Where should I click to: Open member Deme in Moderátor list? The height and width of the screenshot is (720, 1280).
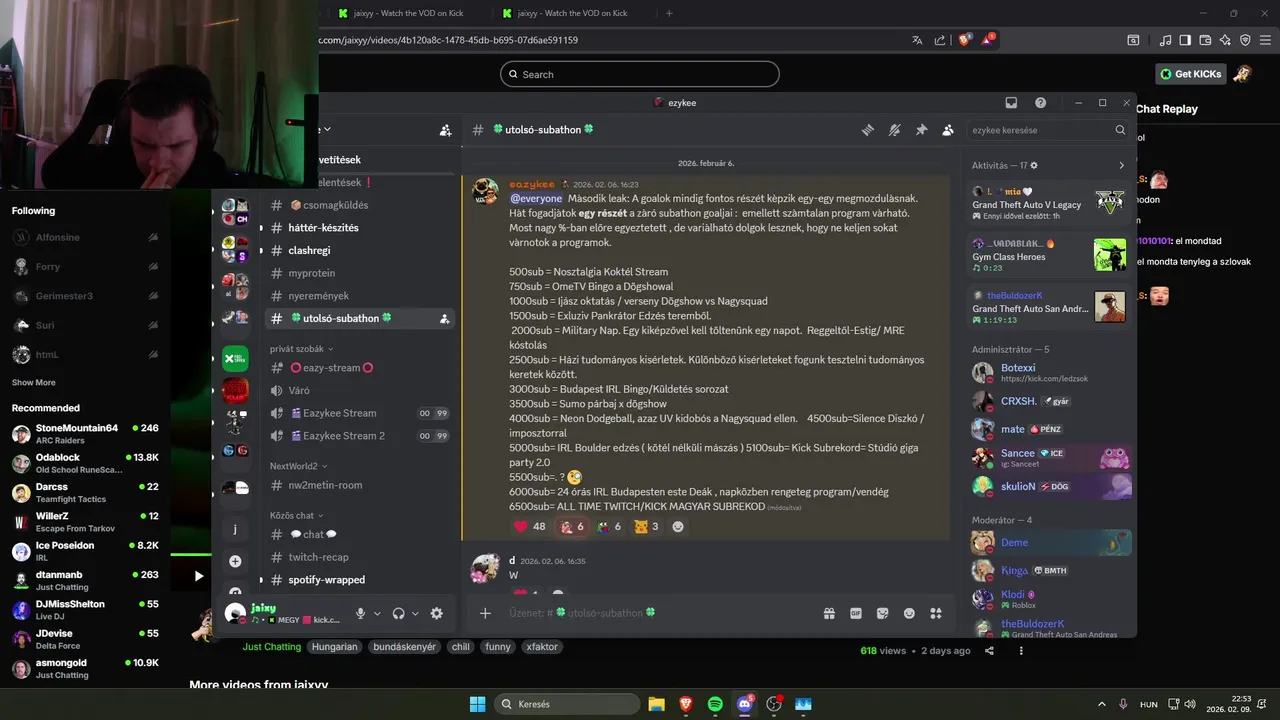[1051, 542]
